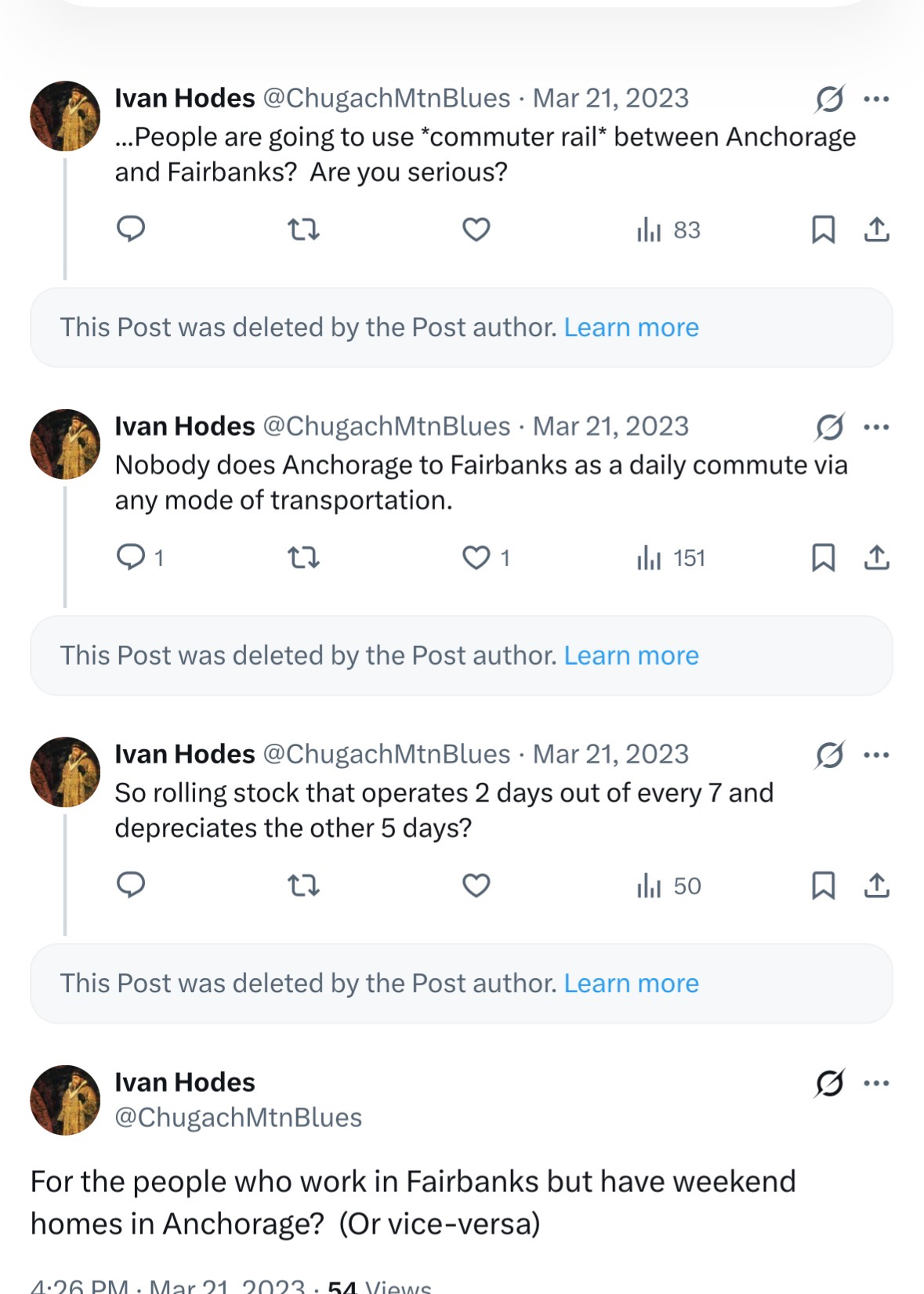Open more menu on weekend homes post
924x1294 pixels.
click(x=876, y=1083)
